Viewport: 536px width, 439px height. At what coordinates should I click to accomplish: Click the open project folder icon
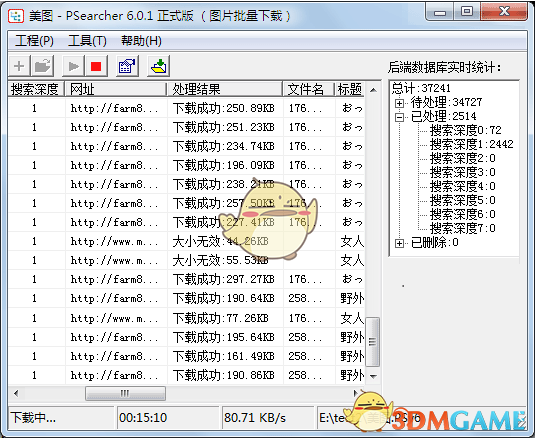tap(42, 66)
